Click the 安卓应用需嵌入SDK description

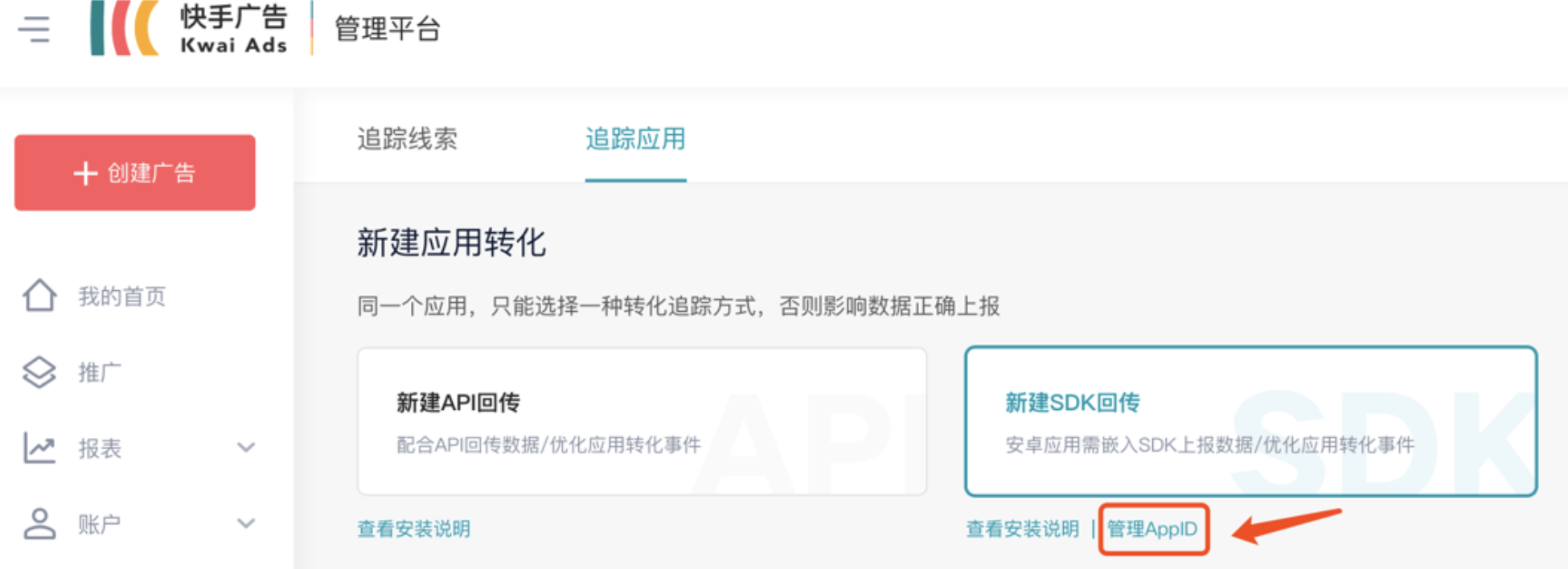point(1209,444)
